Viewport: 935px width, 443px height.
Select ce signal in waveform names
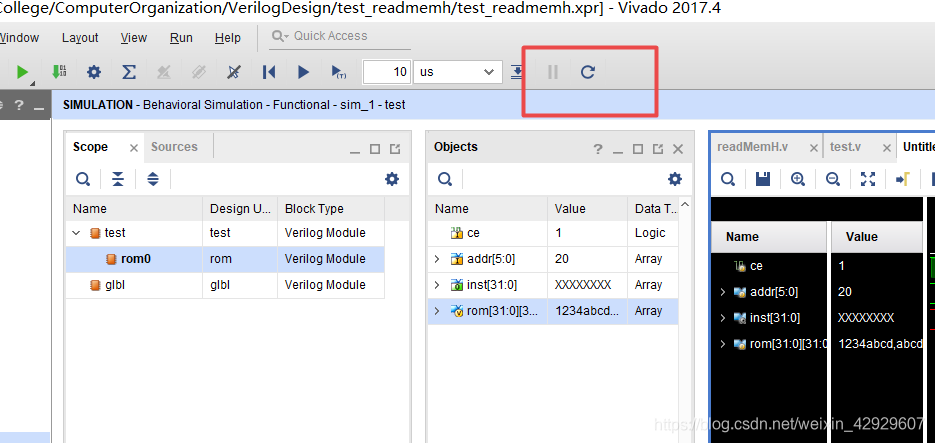point(756,266)
